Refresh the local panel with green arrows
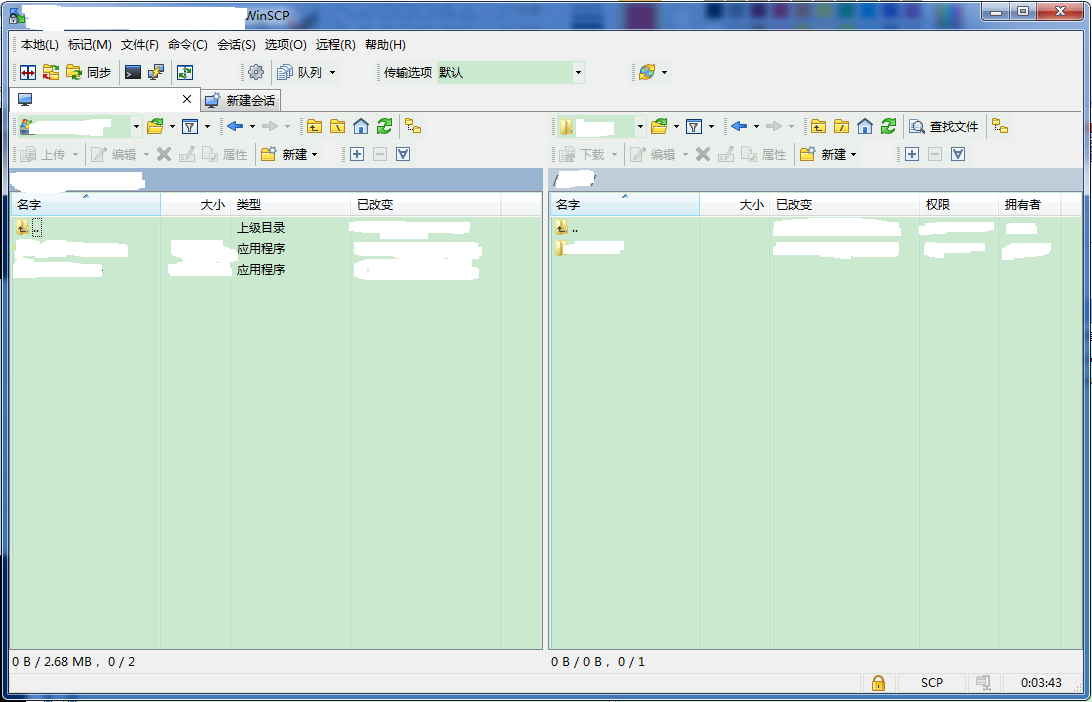The image size is (1092, 702). (x=384, y=127)
